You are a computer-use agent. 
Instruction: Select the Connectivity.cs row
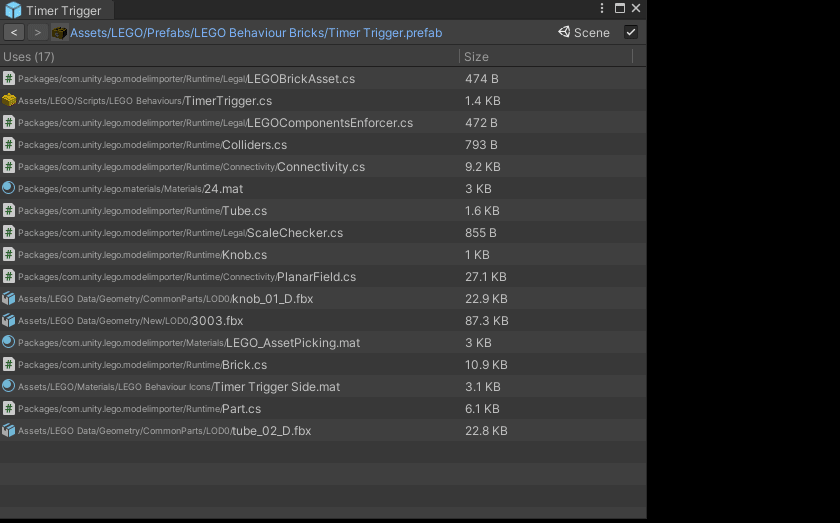[x=320, y=167]
